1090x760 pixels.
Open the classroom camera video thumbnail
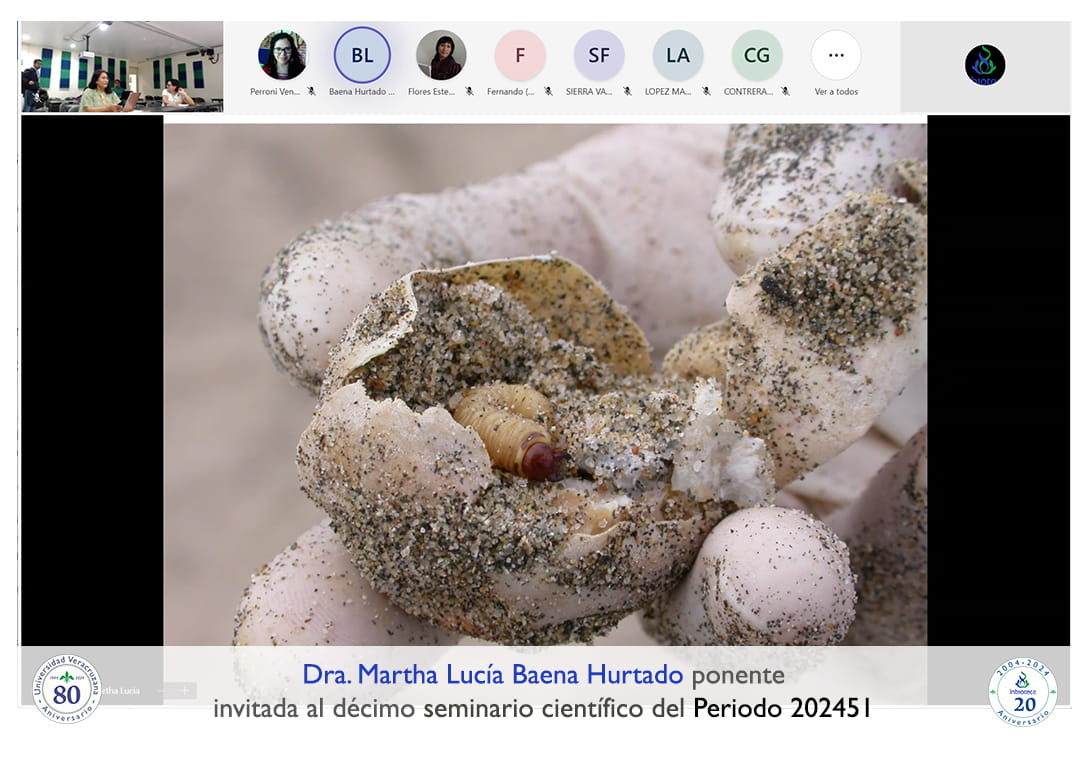click(122, 66)
